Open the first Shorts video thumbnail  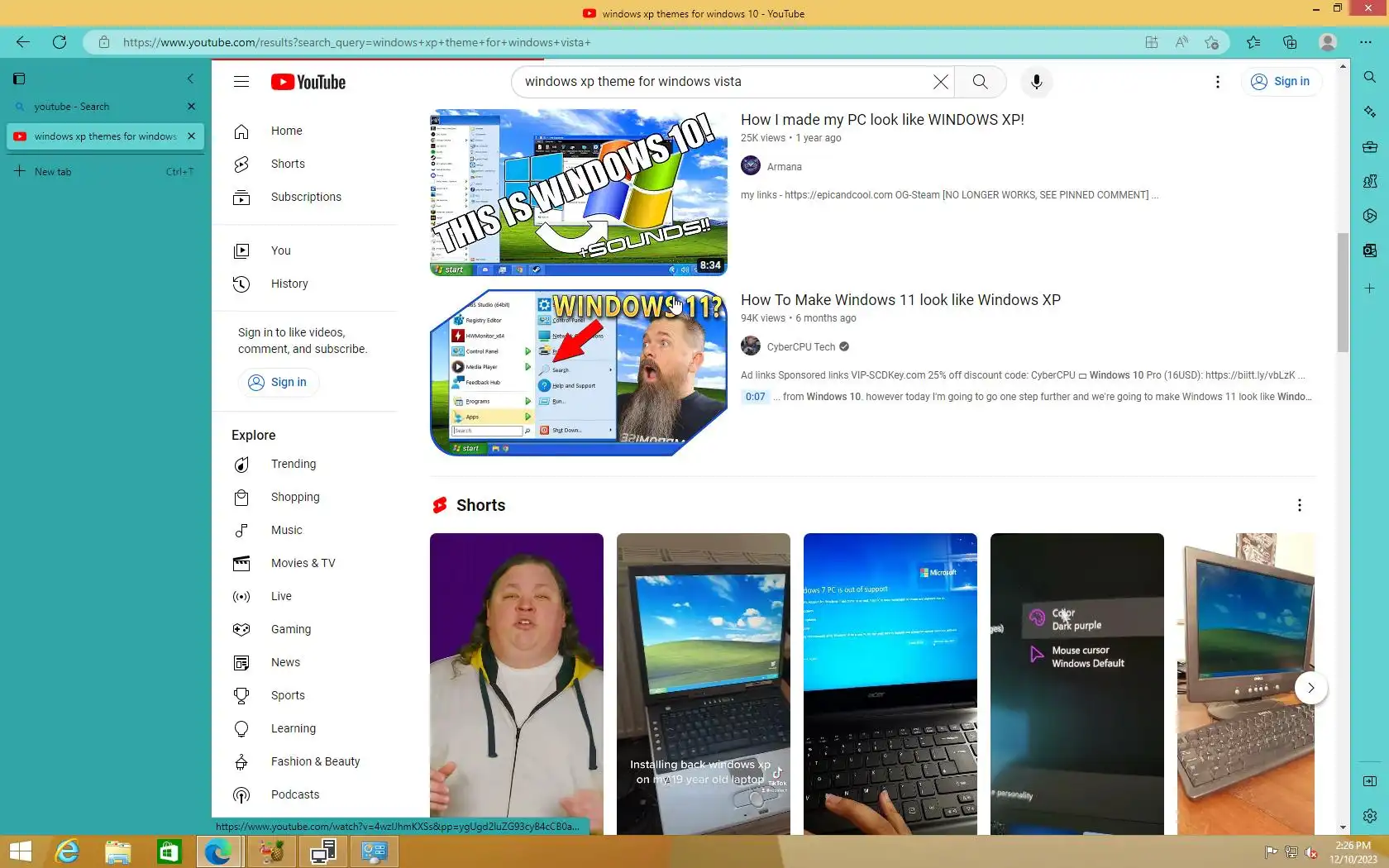click(x=517, y=684)
